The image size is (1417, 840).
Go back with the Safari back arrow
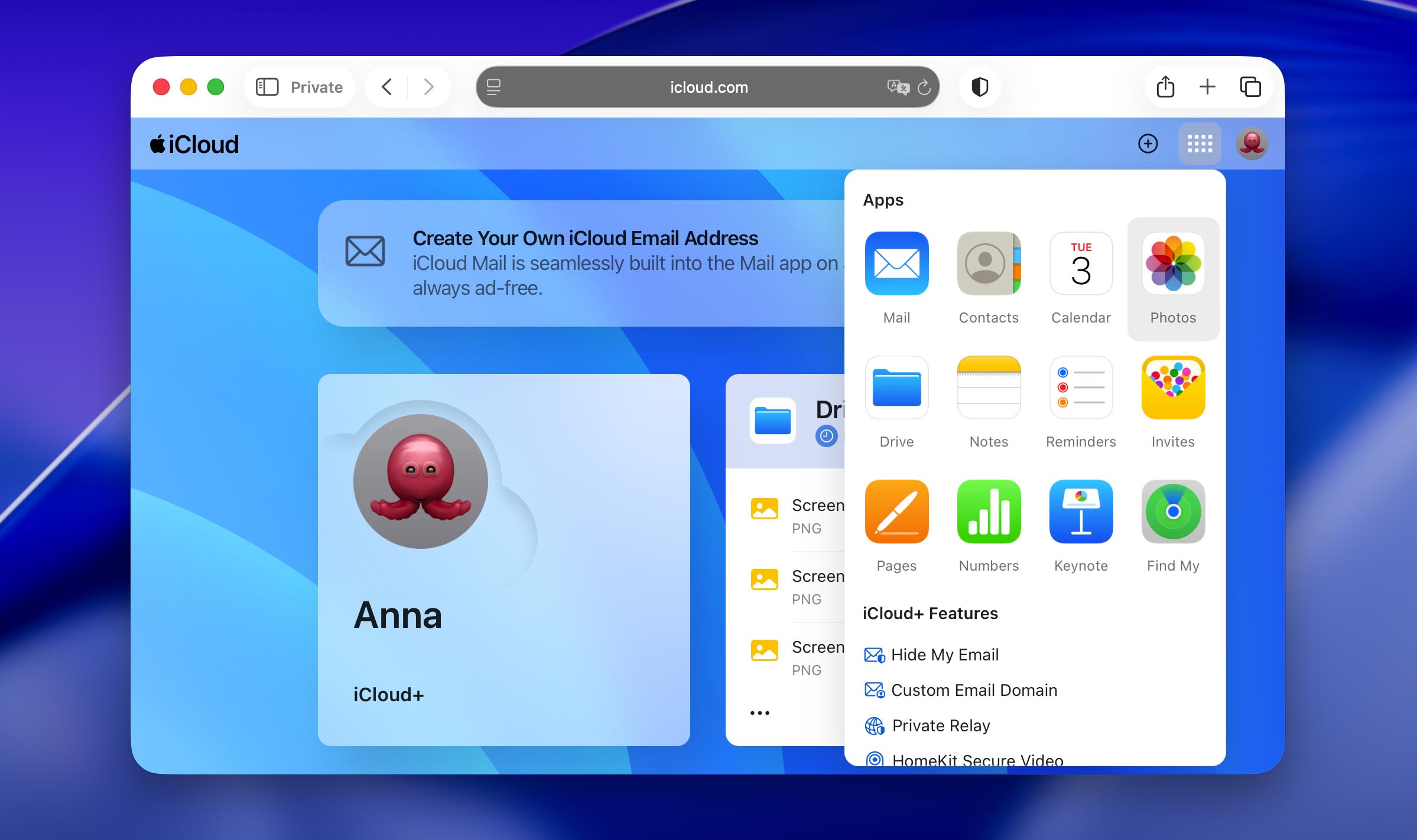click(386, 87)
